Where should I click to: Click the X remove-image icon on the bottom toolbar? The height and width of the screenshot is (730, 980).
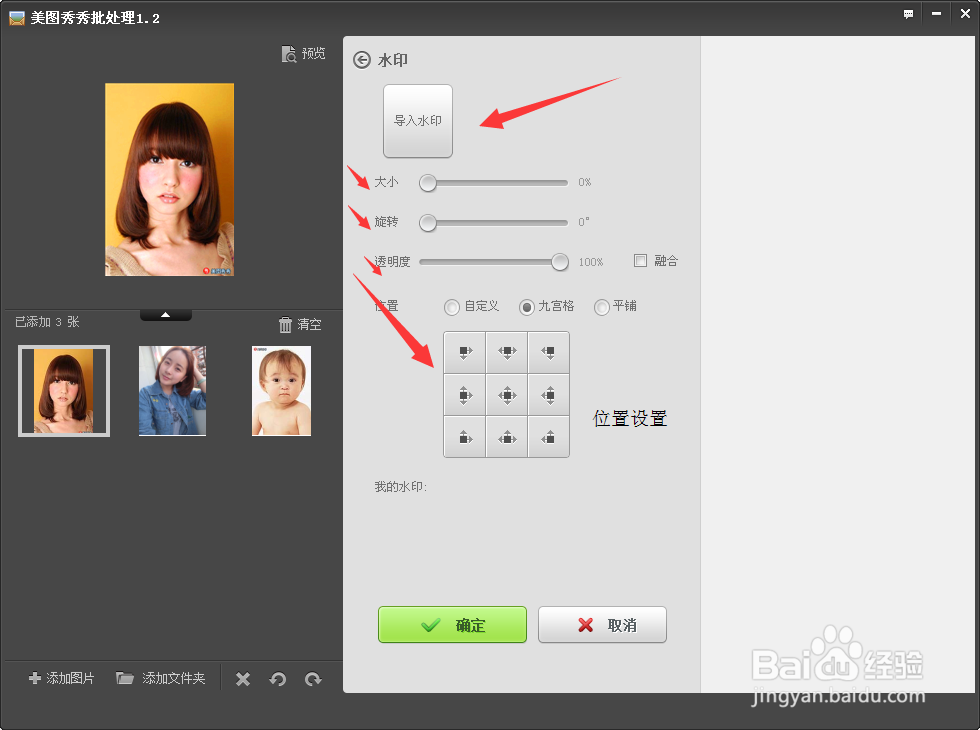(242, 678)
